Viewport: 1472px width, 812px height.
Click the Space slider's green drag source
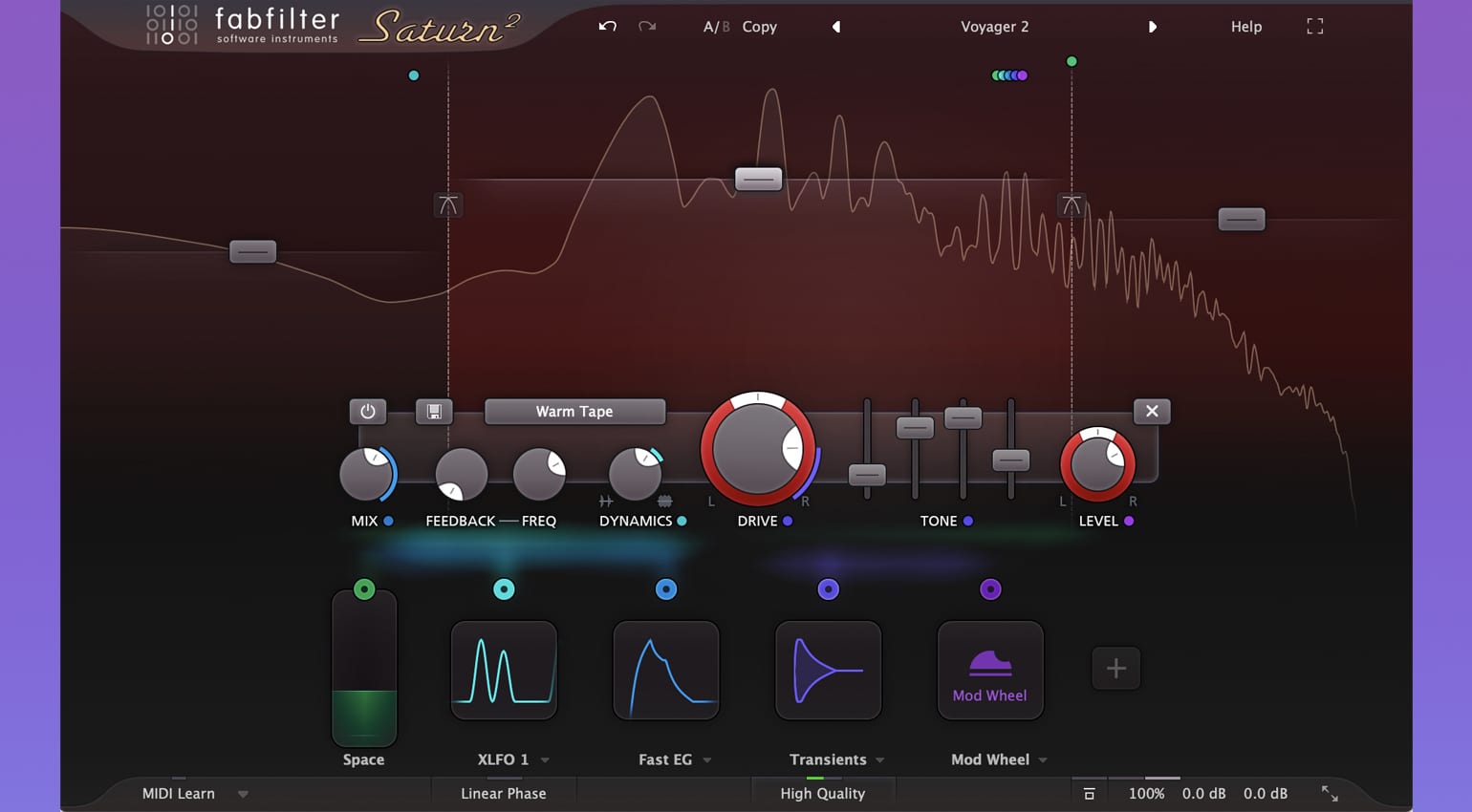(364, 589)
